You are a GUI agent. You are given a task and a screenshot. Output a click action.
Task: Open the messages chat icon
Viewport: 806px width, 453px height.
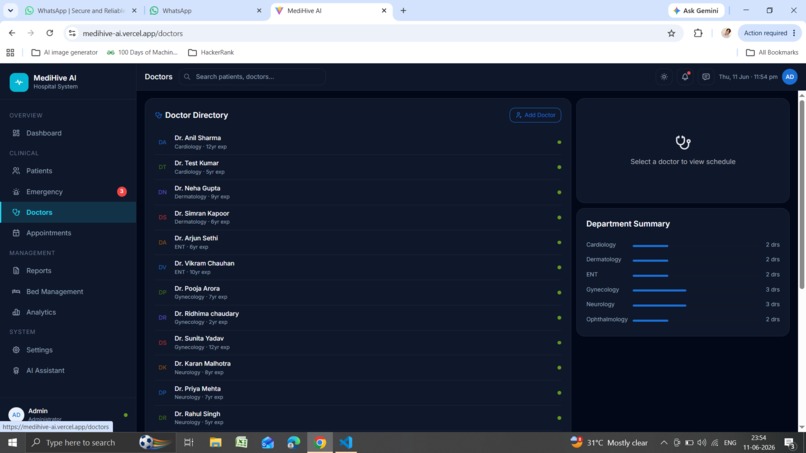[706, 77]
